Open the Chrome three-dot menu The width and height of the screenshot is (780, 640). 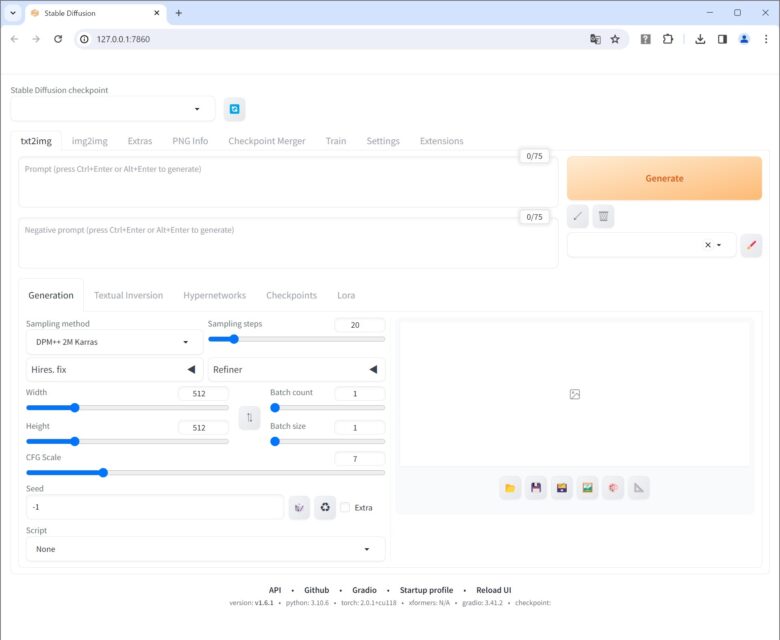766,39
